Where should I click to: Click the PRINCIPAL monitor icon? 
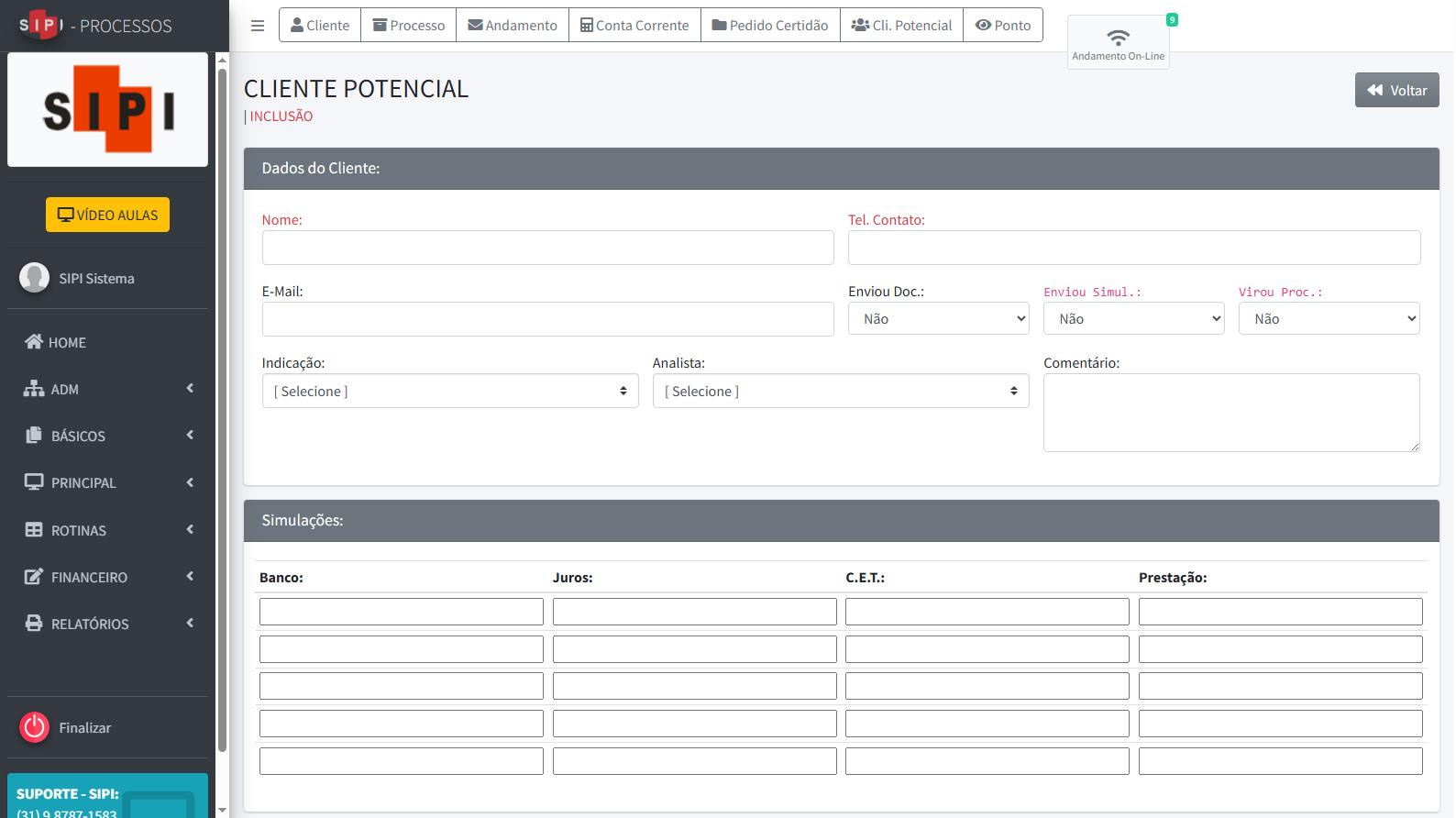34,481
